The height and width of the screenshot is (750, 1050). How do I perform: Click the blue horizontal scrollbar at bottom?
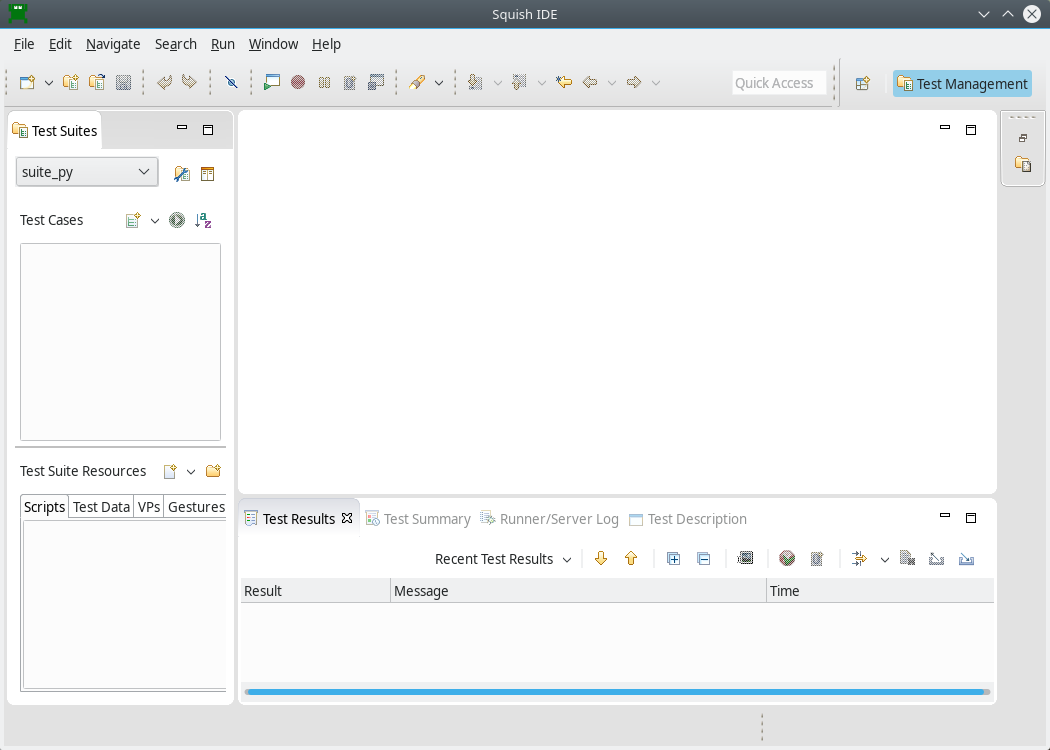click(617, 691)
